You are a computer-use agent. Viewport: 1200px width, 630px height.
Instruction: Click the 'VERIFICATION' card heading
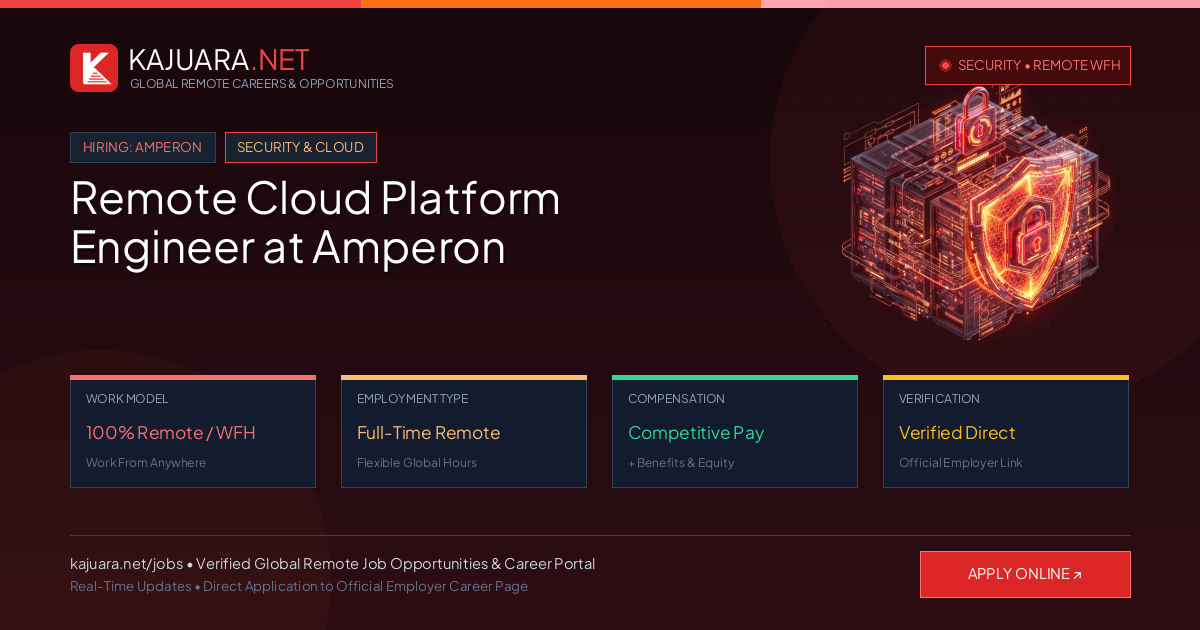(939, 399)
